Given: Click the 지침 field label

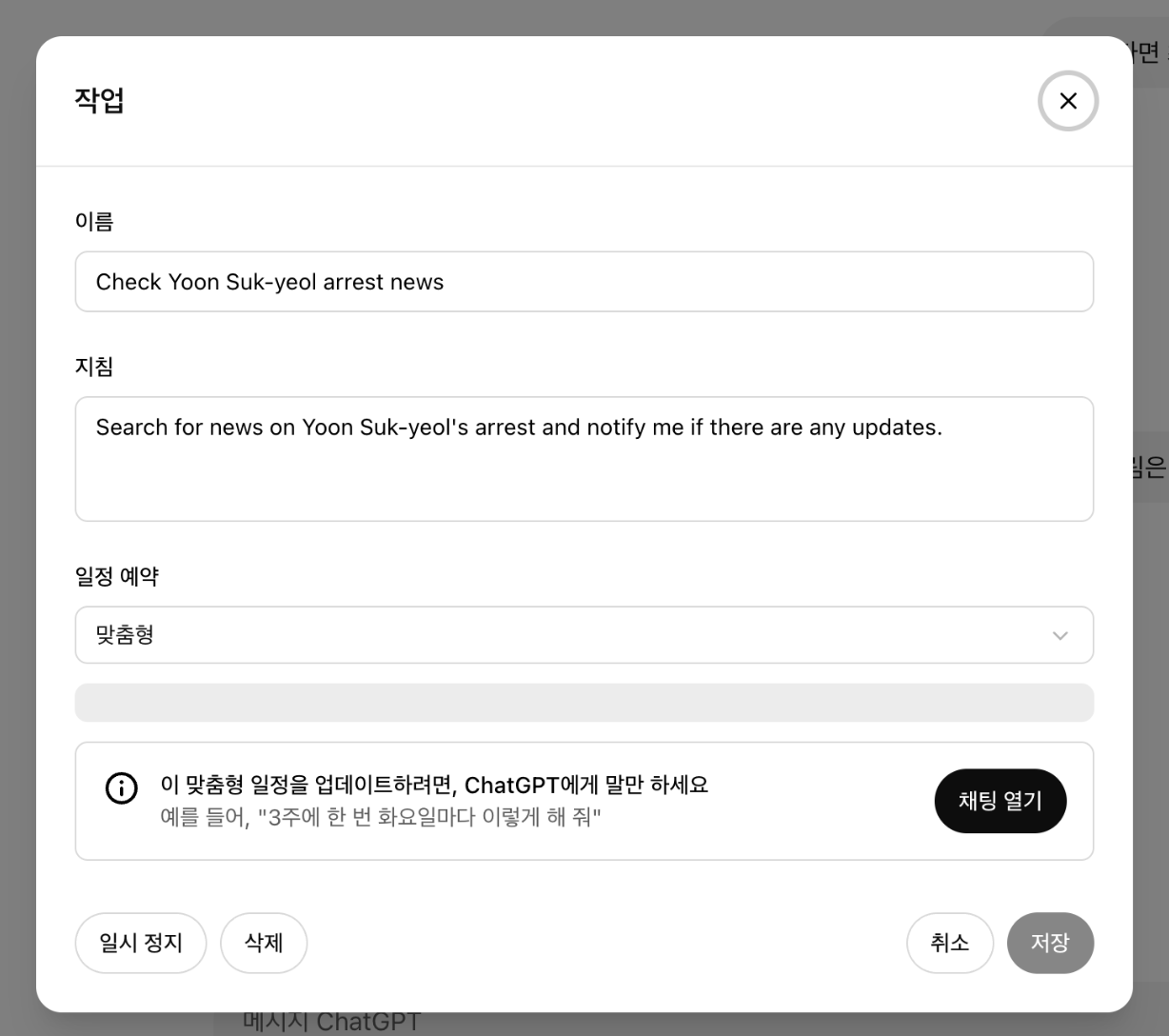Looking at the screenshot, I should pyautogui.click(x=94, y=367).
